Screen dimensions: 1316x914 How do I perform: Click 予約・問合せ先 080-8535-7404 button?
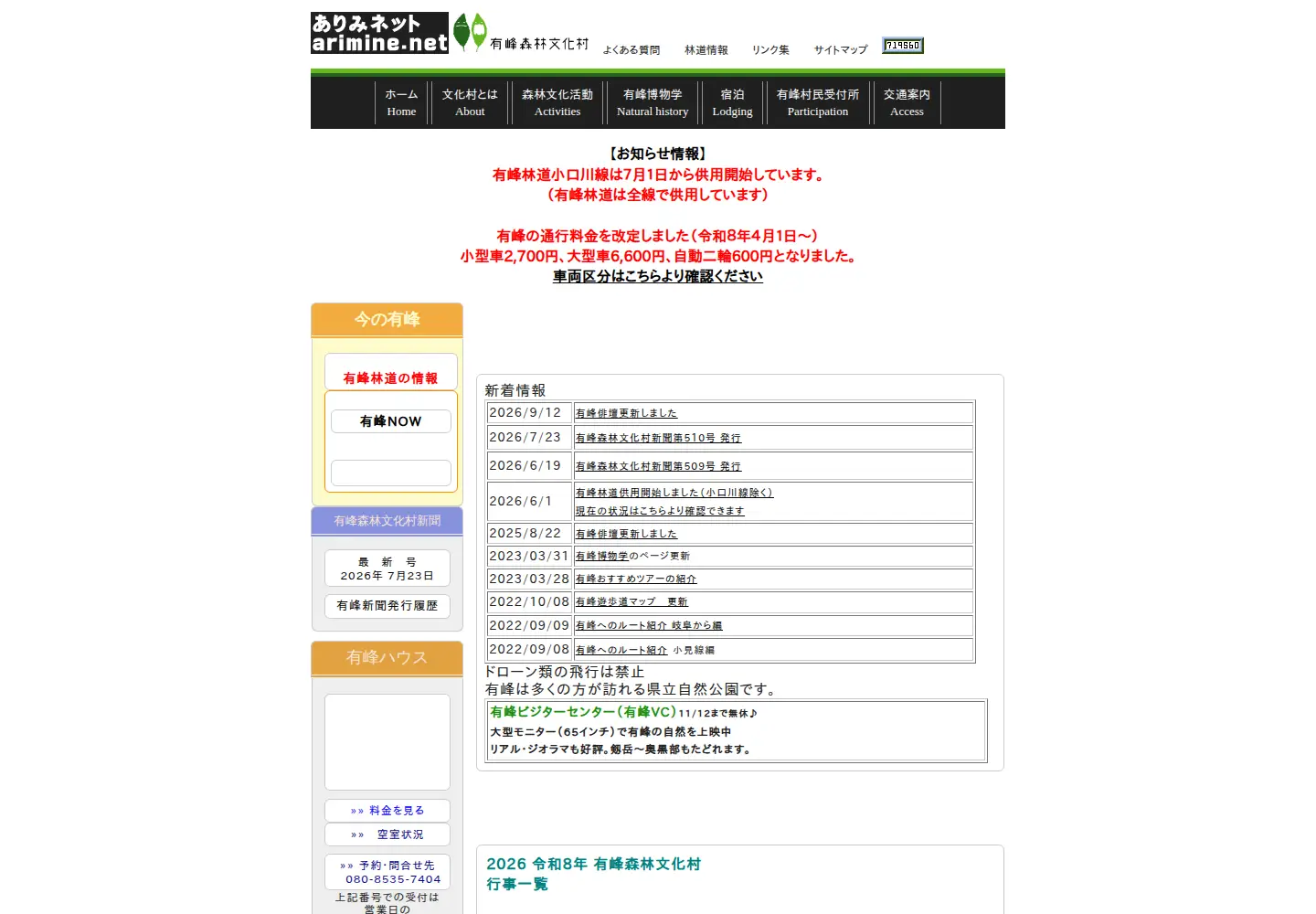(x=387, y=872)
